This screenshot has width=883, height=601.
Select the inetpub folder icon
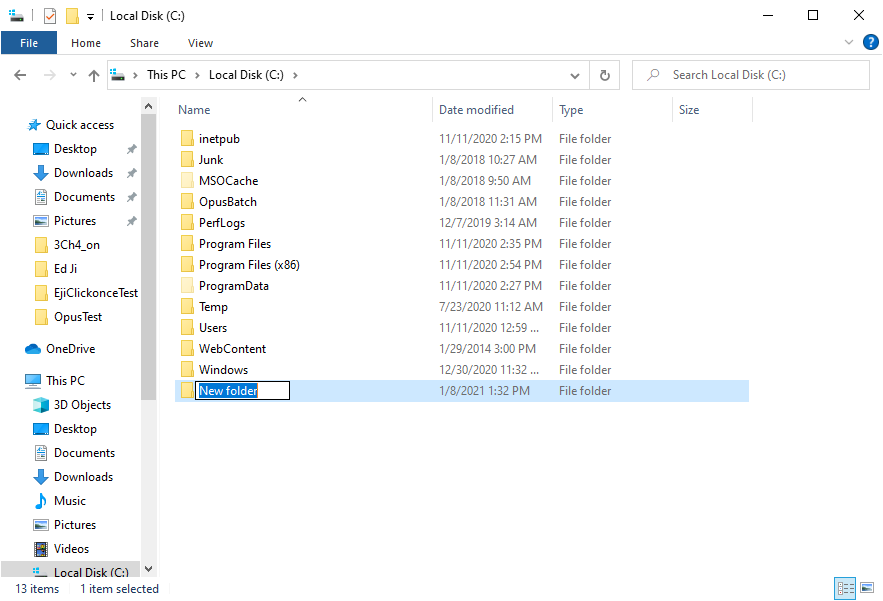[188, 139]
